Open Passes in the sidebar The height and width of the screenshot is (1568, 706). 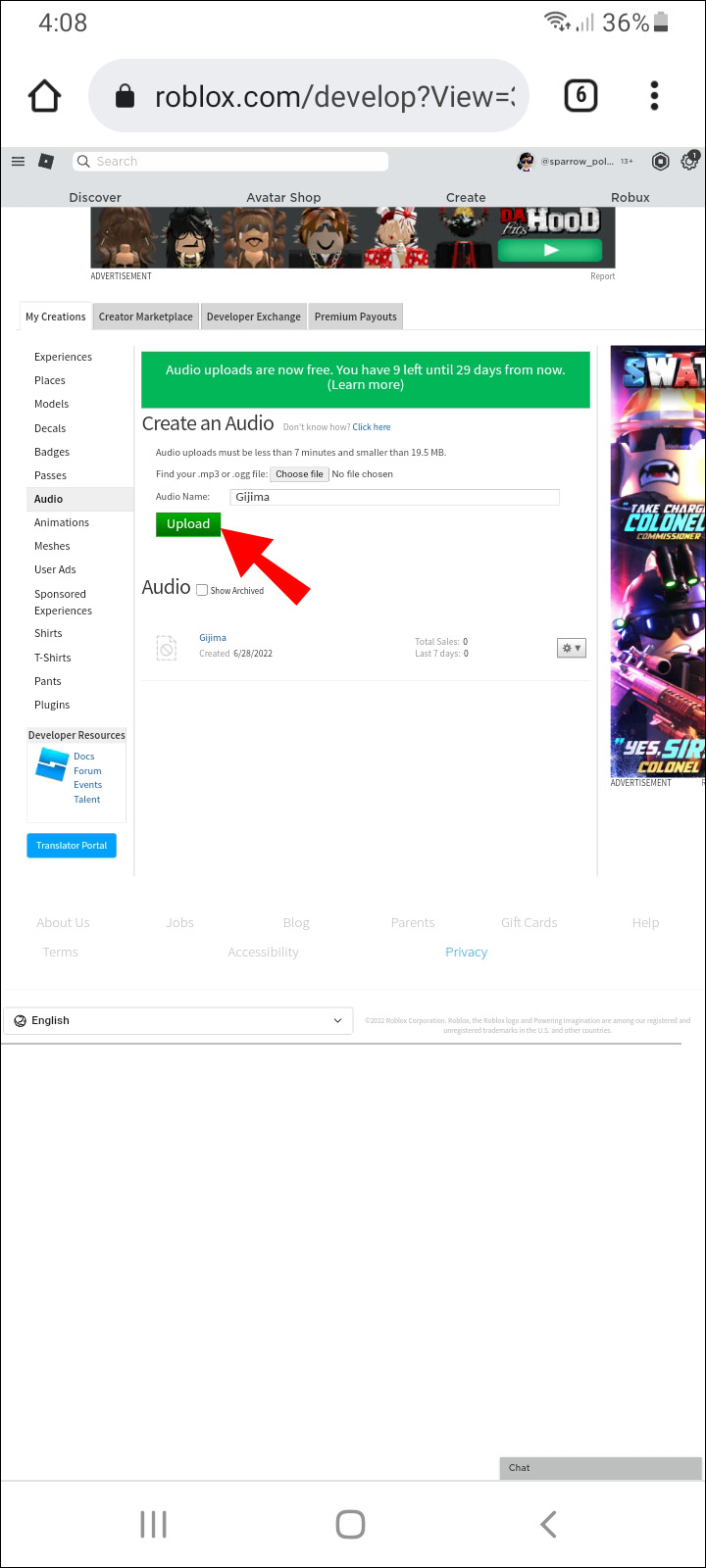(x=51, y=475)
